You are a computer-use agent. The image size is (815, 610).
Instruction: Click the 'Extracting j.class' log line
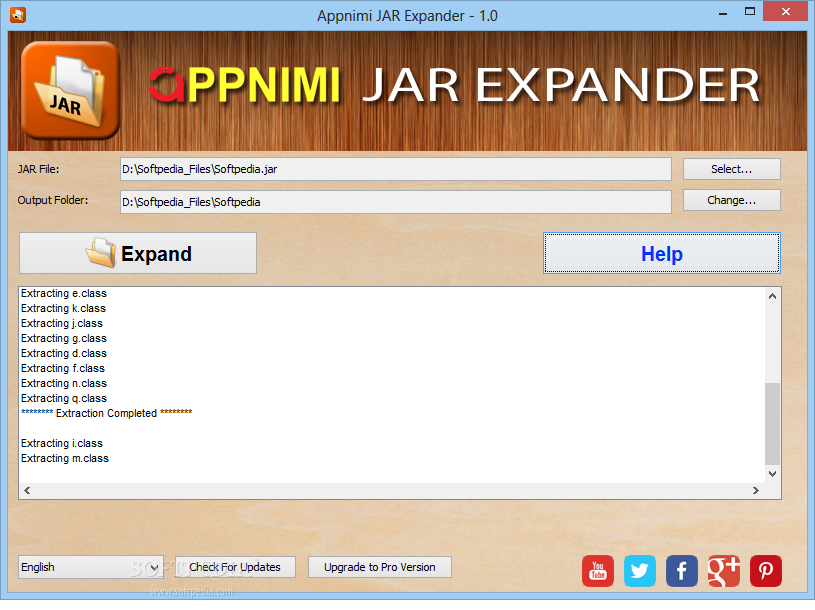coord(62,323)
